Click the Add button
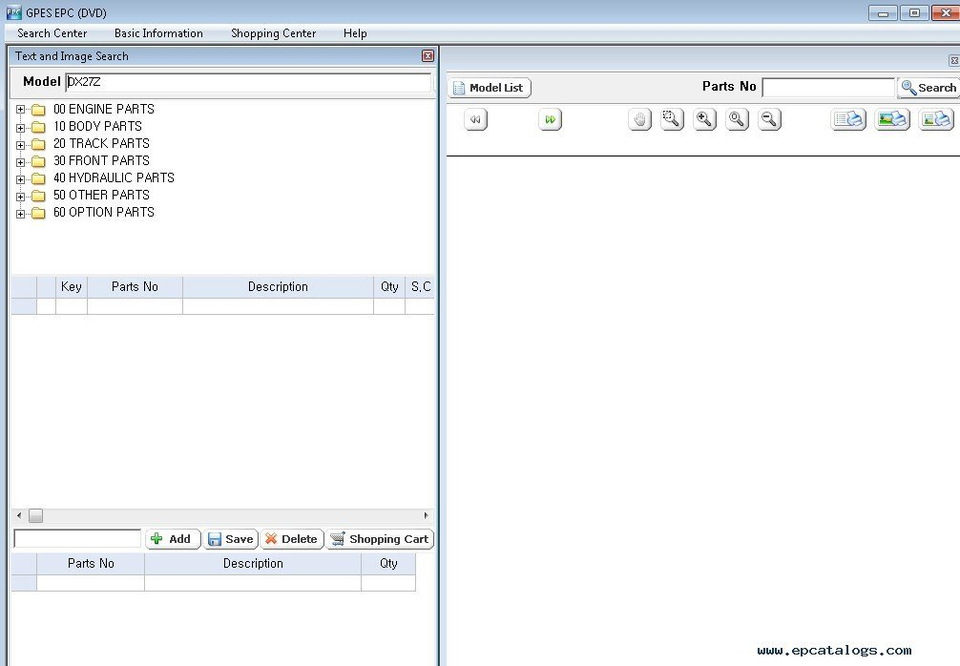This screenshot has width=960, height=666. (173, 539)
